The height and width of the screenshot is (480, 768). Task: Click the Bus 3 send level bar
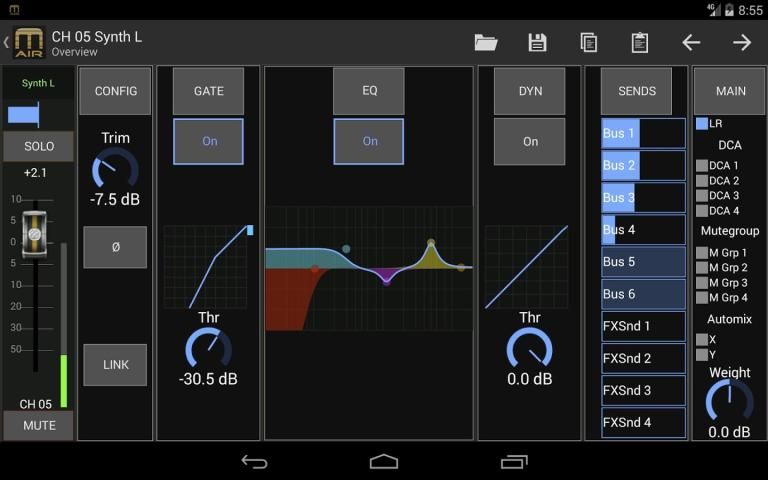pyautogui.click(x=643, y=198)
